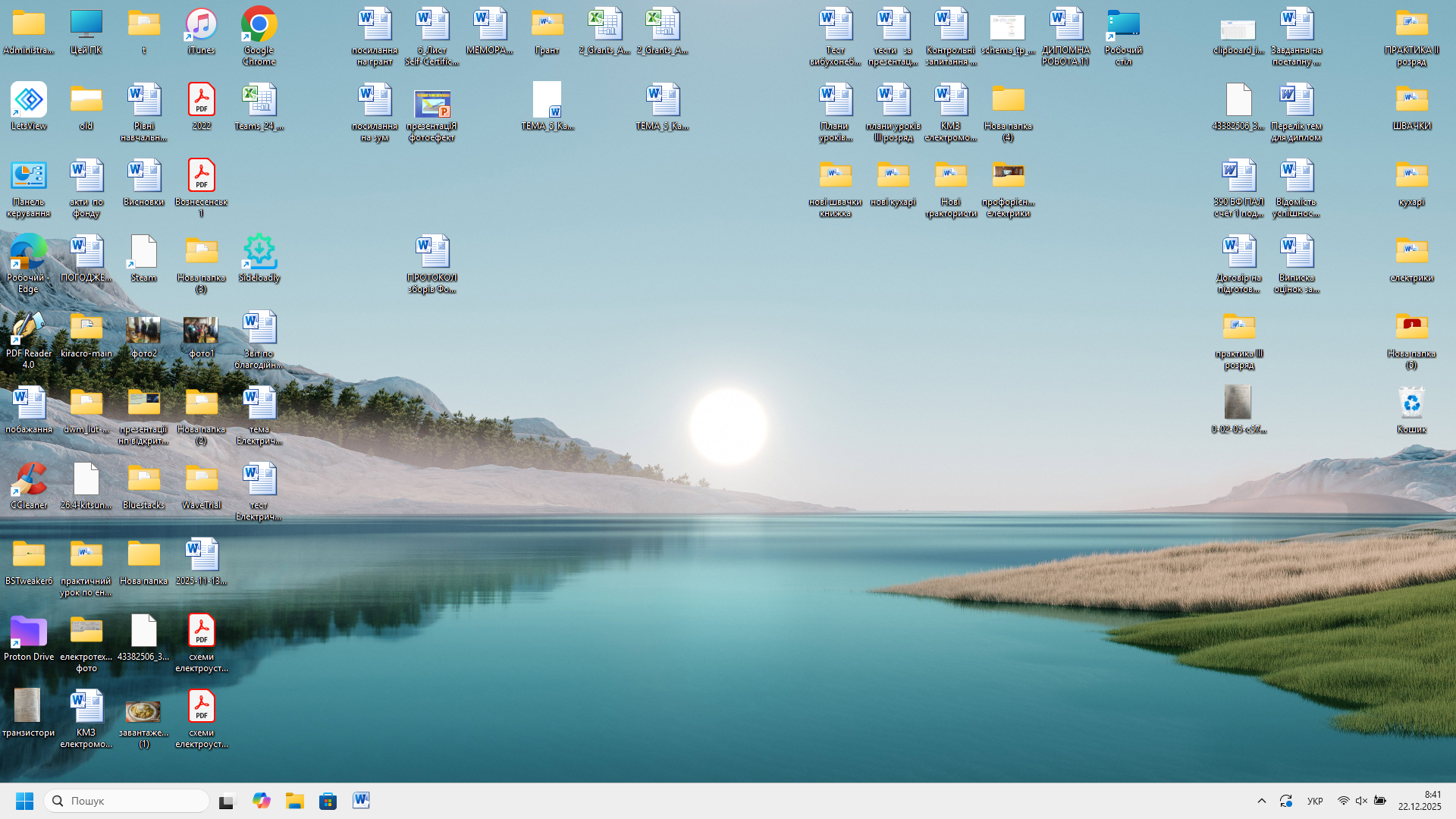
Task: Open File Explorer from the taskbar
Action: [294, 801]
